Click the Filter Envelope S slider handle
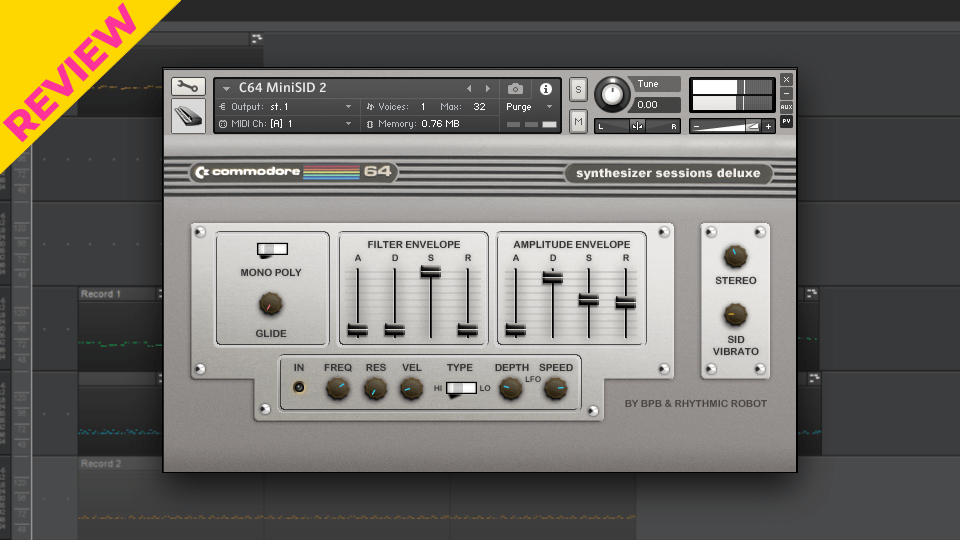 tap(430, 272)
